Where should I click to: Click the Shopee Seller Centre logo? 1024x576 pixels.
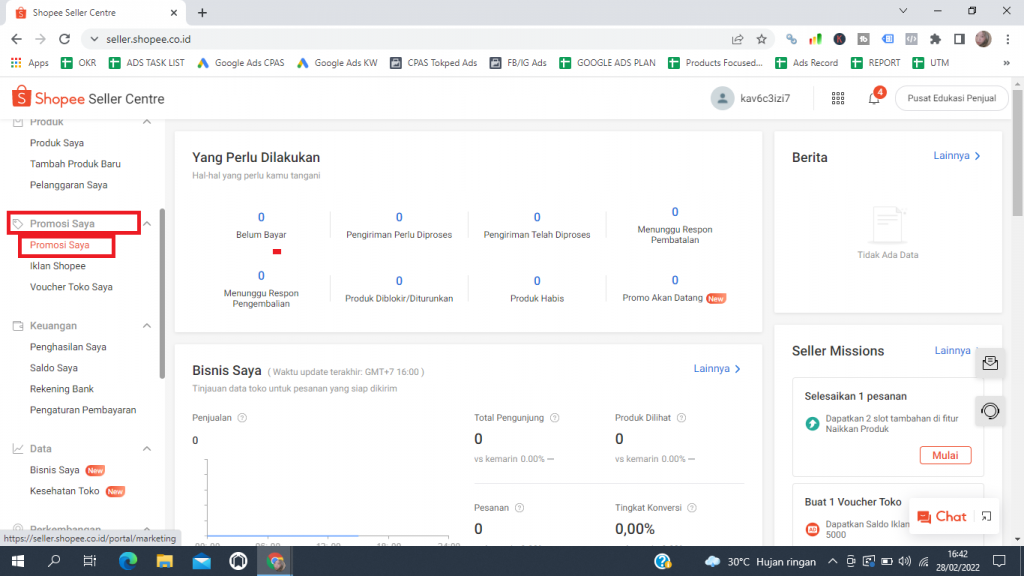[x=88, y=99]
